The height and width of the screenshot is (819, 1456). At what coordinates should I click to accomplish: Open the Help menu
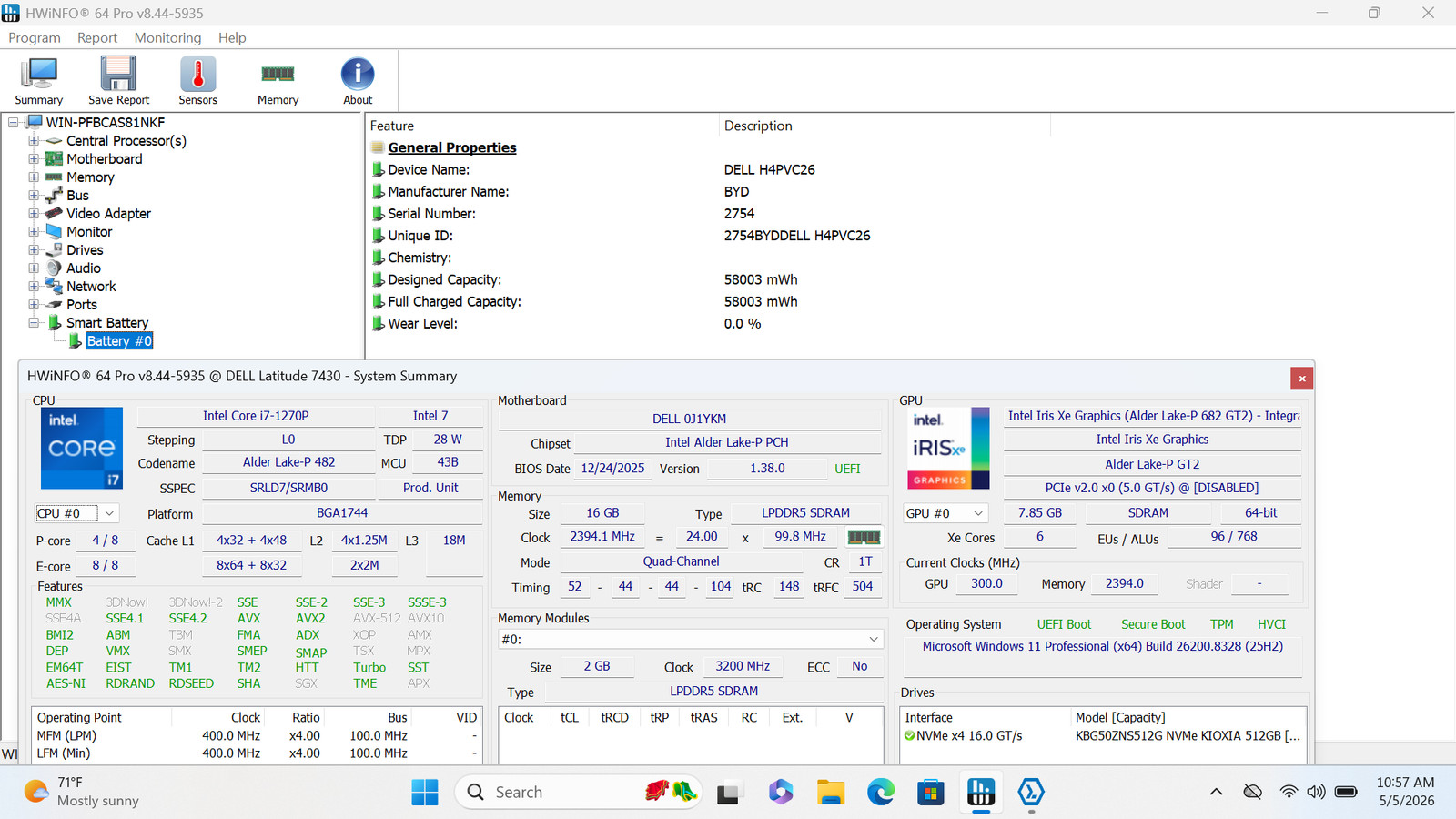point(232,37)
